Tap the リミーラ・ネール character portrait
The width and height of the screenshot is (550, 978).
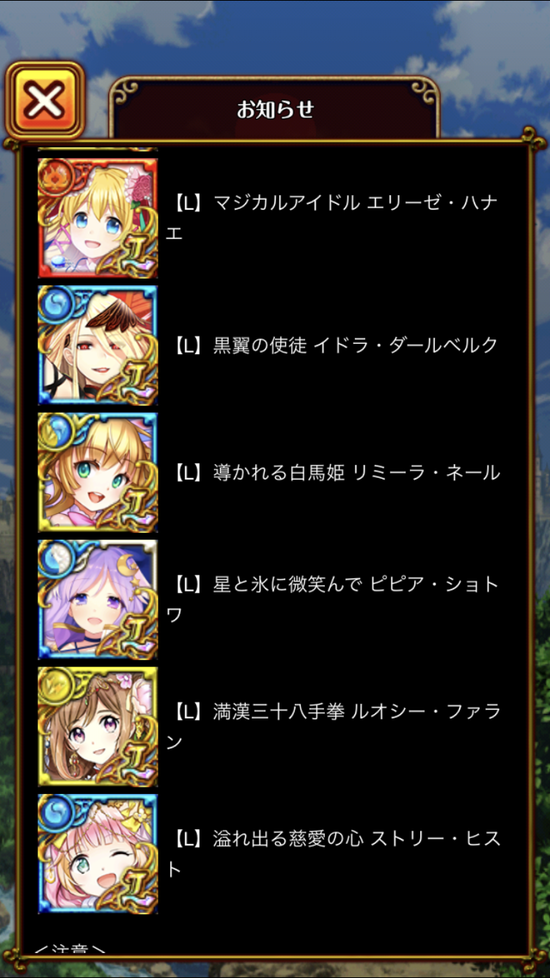coord(98,472)
